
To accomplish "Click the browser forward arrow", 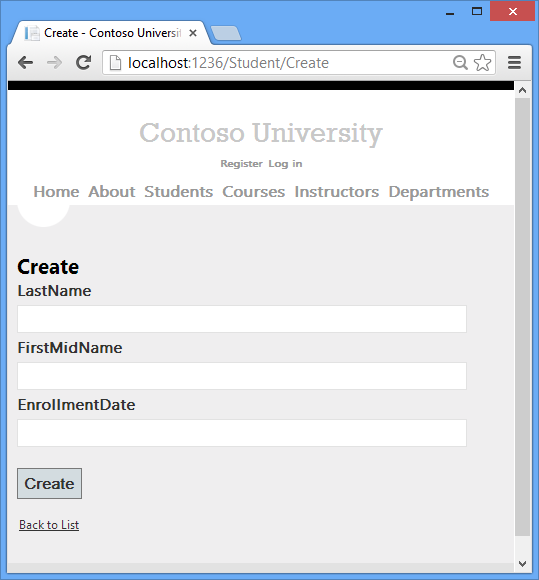I will point(55,63).
